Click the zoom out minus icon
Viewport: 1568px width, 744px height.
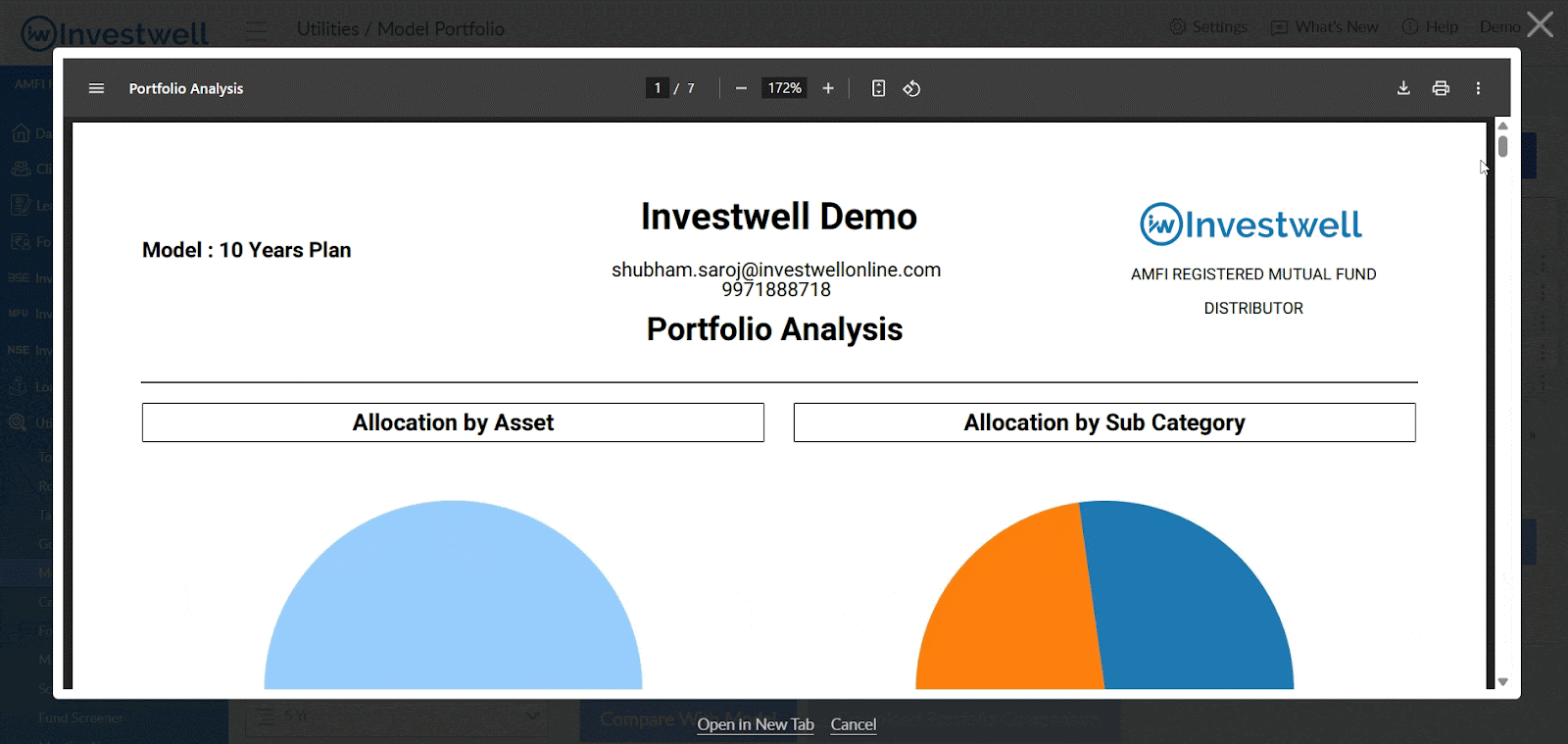pyautogui.click(x=741, y=88)
